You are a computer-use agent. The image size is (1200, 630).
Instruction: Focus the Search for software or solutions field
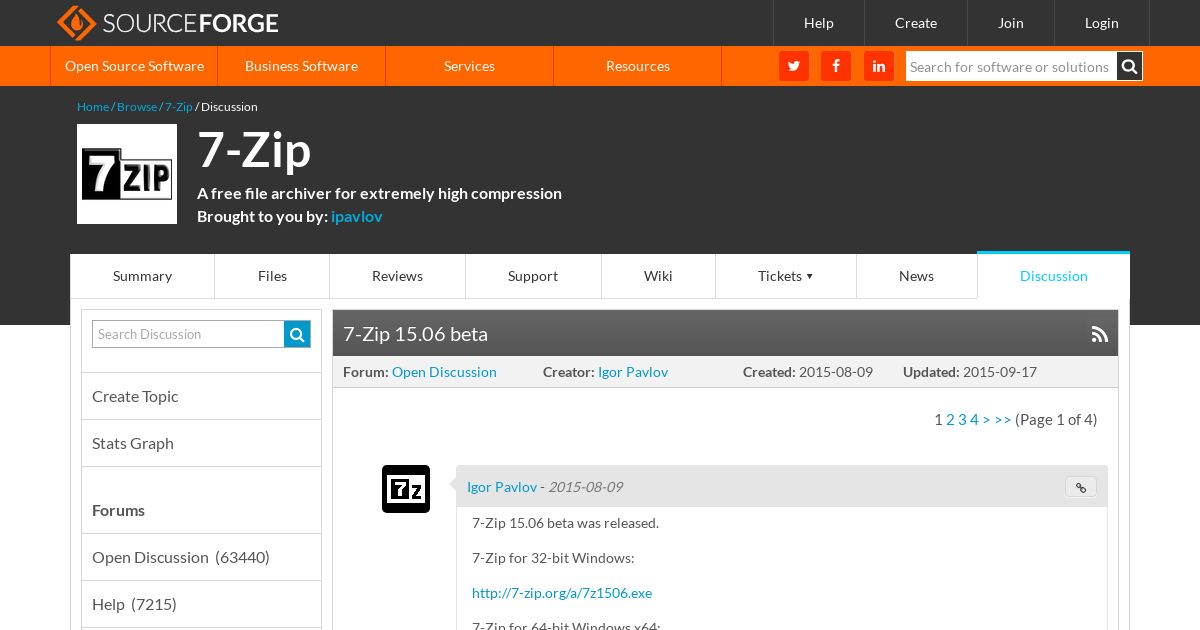(x=1011, y=67)
